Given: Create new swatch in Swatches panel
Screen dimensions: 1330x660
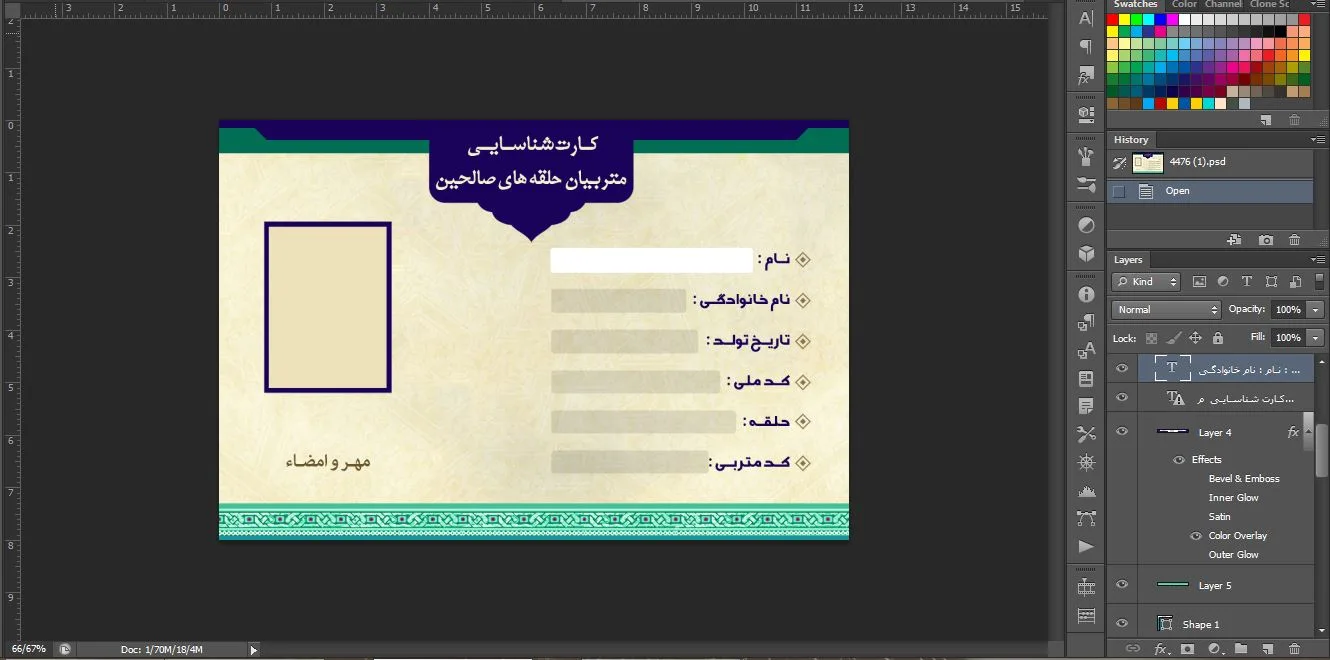Looking at the screenshot, I should (1266, 120).
